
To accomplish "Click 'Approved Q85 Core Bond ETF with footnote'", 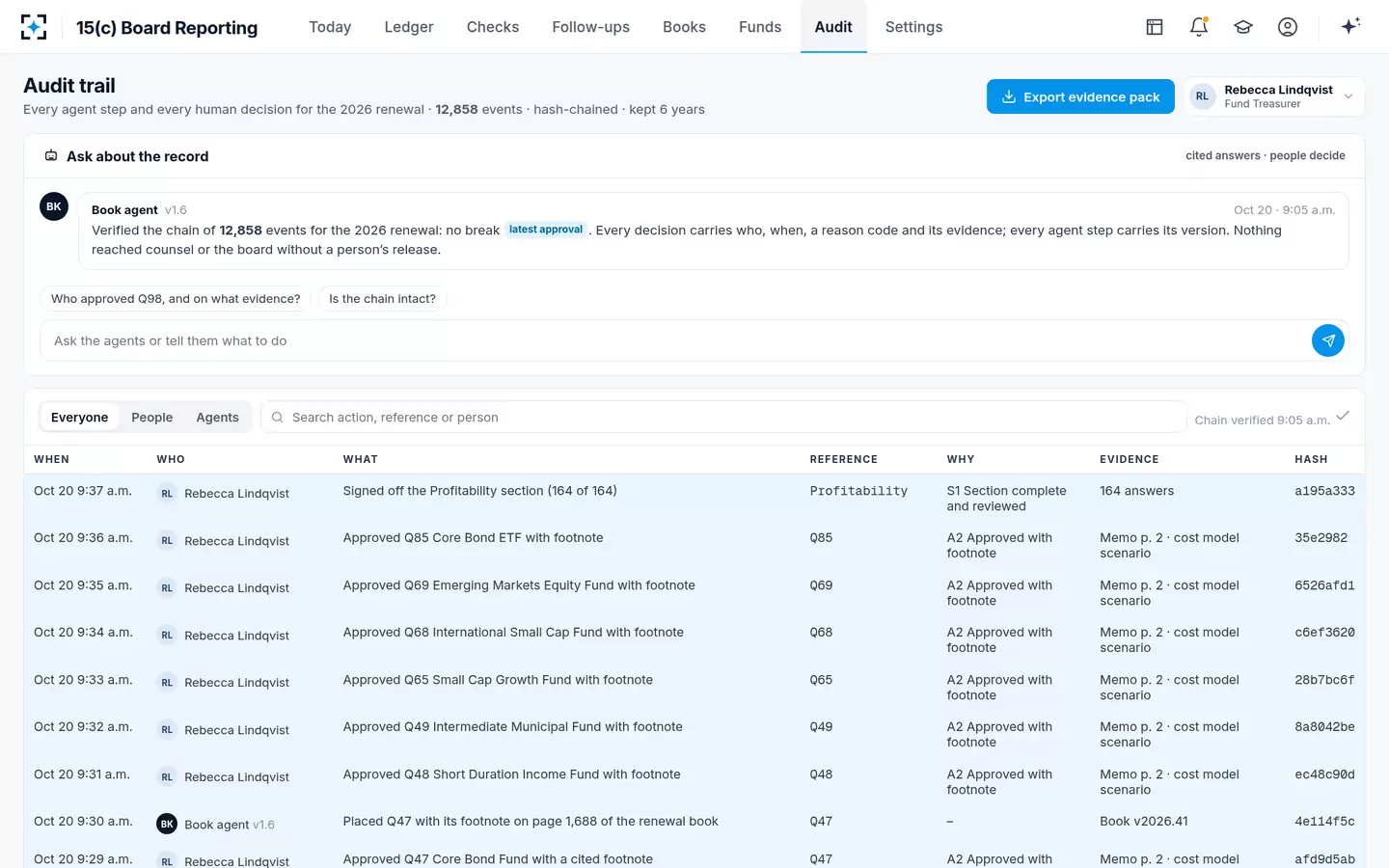I will tap(473, 538).
